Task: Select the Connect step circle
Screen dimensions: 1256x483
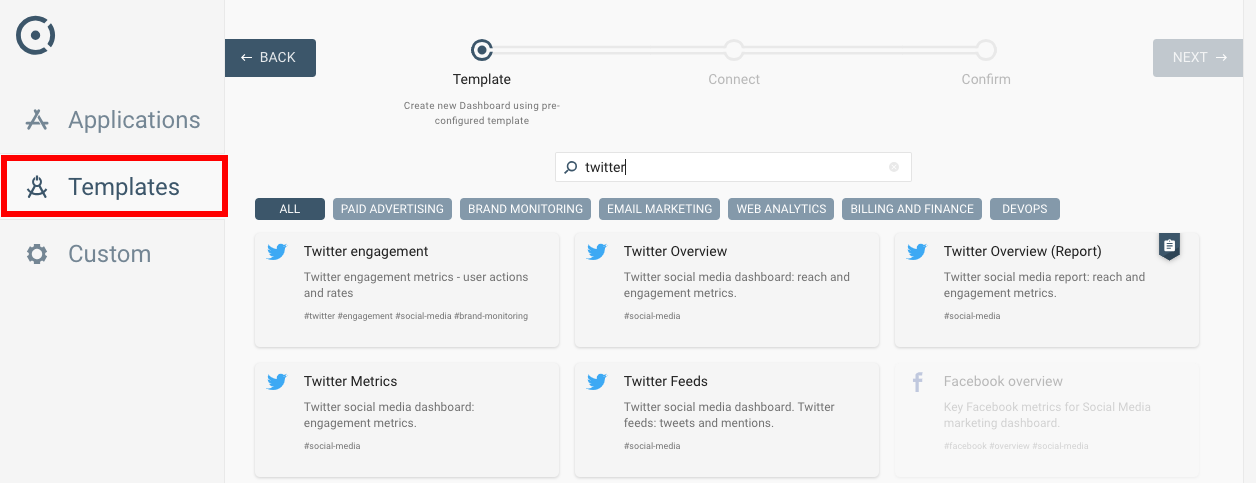Action: pos(734,49)
